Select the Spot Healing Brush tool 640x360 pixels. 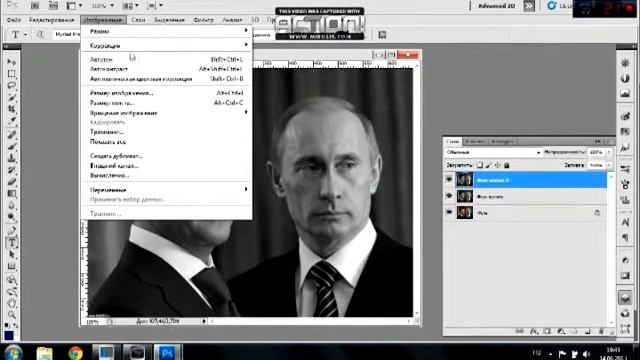point(11,134)
